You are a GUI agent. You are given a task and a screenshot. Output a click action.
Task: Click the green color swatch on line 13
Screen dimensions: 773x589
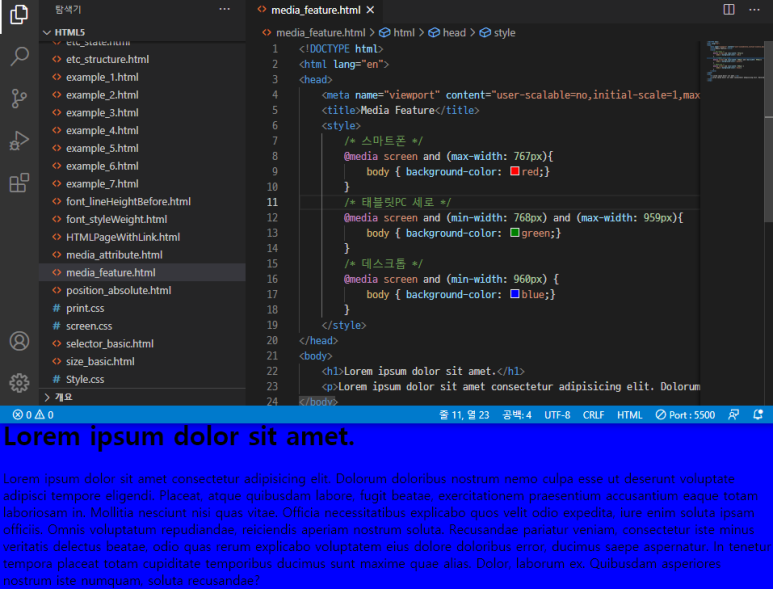point(515,233)
